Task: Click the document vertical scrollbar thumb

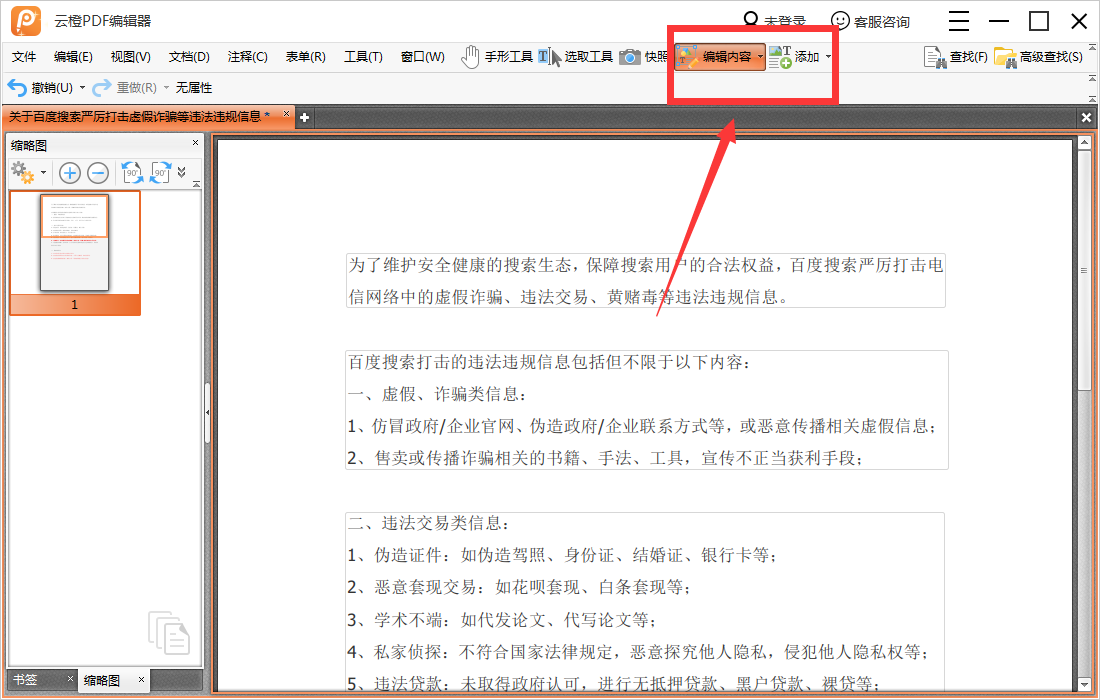Action: pos(1085,271)
